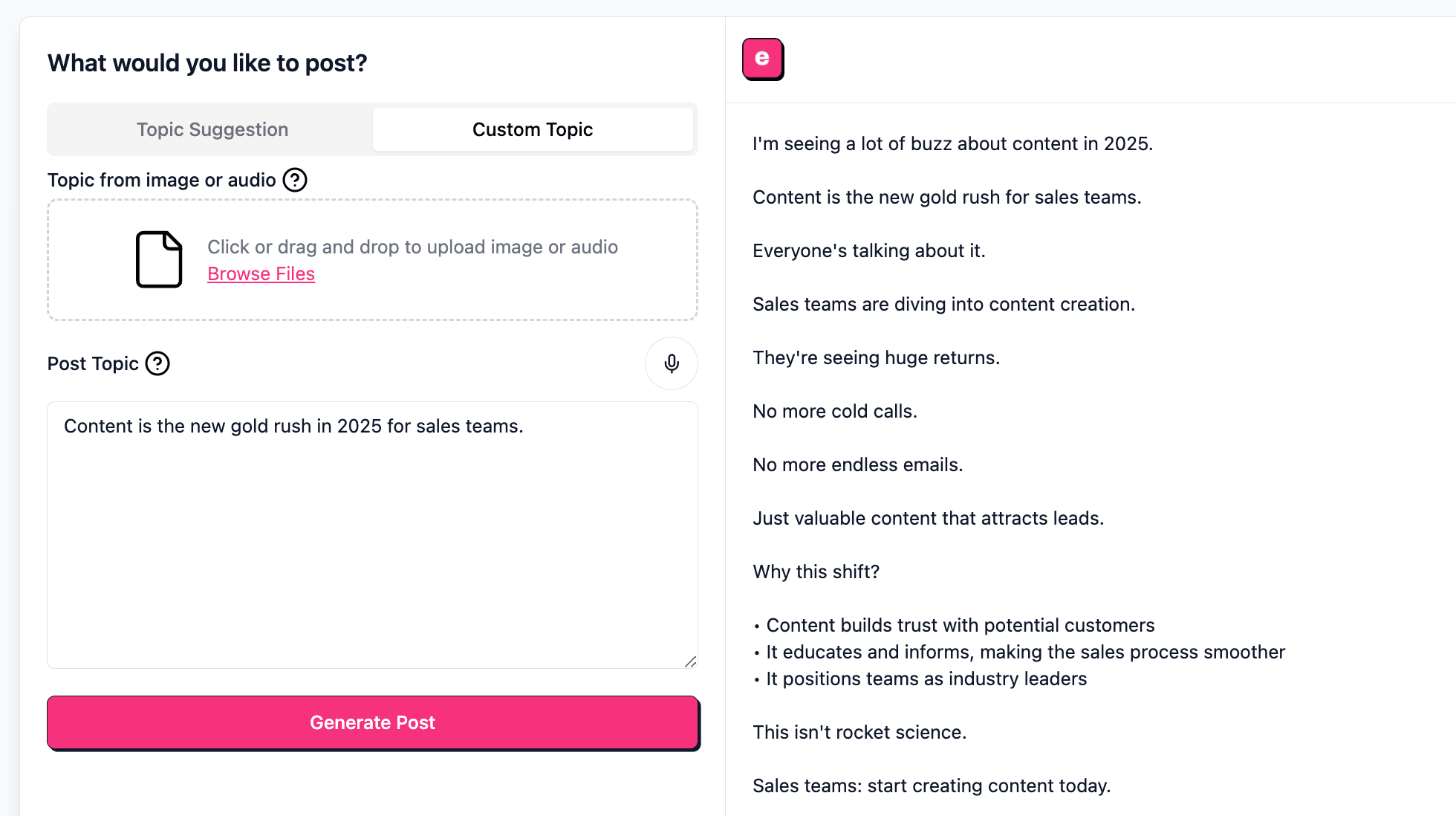Screen dimensions: 1456x816
Task: Click 'Sales teams: start creating content today' line
Action: click(x=932, y=786)
